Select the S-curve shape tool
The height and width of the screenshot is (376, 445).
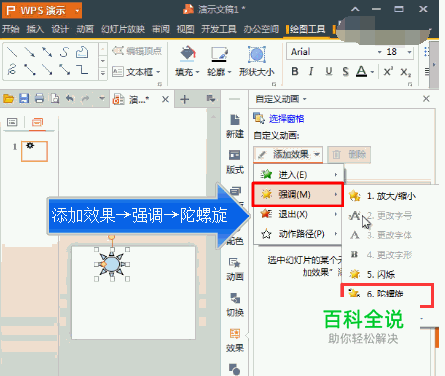click(x=64, y=52)
